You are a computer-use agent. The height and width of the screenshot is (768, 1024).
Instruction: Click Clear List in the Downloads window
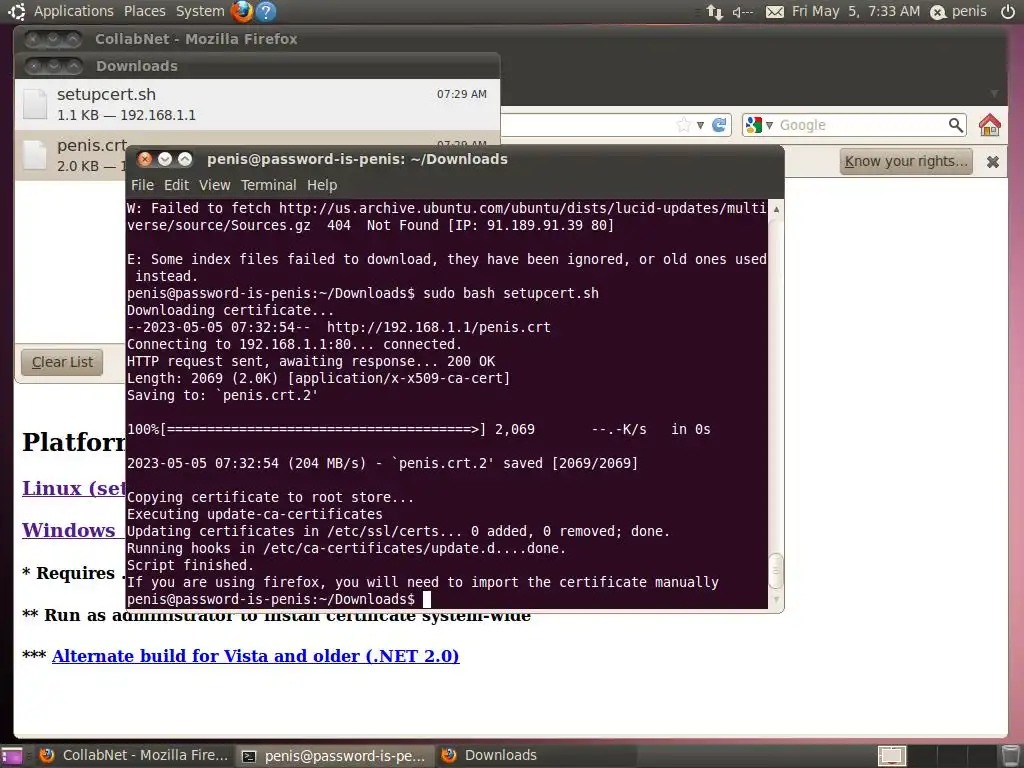tap(62, 362)
